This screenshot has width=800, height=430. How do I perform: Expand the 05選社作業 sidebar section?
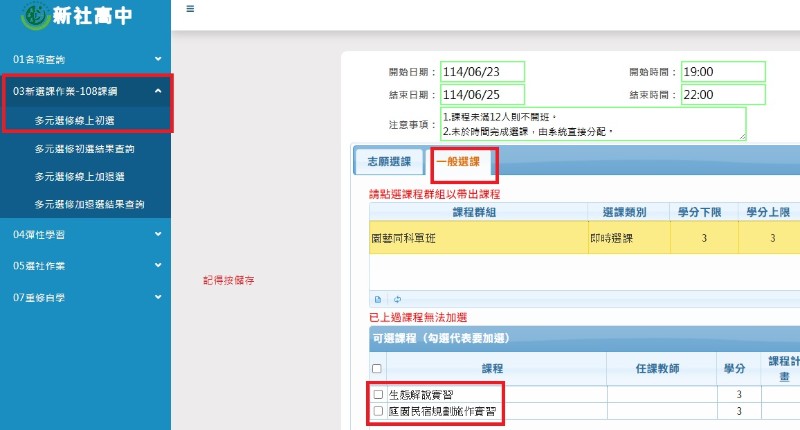point(85,266)
